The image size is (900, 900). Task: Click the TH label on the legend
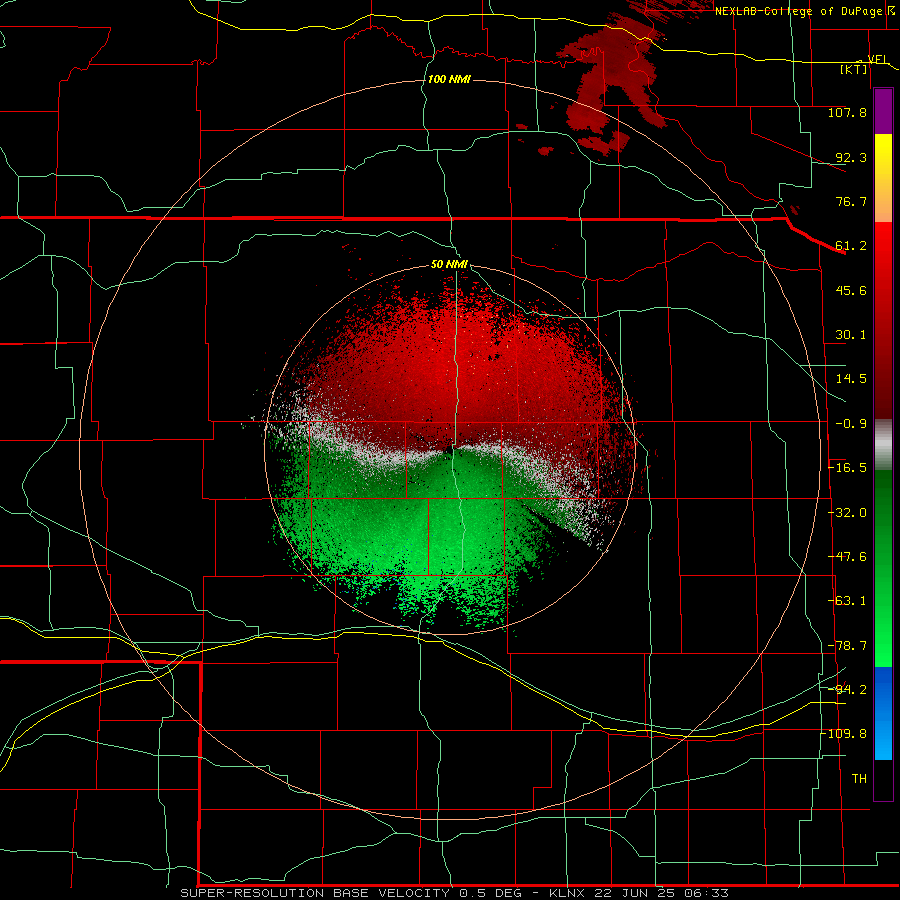[859, 779]
